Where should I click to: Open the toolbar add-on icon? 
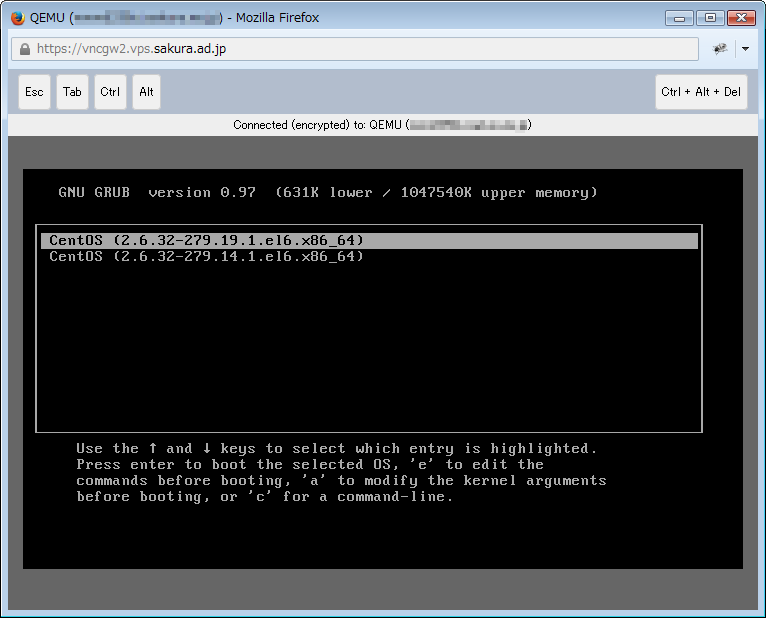[720, 48]
